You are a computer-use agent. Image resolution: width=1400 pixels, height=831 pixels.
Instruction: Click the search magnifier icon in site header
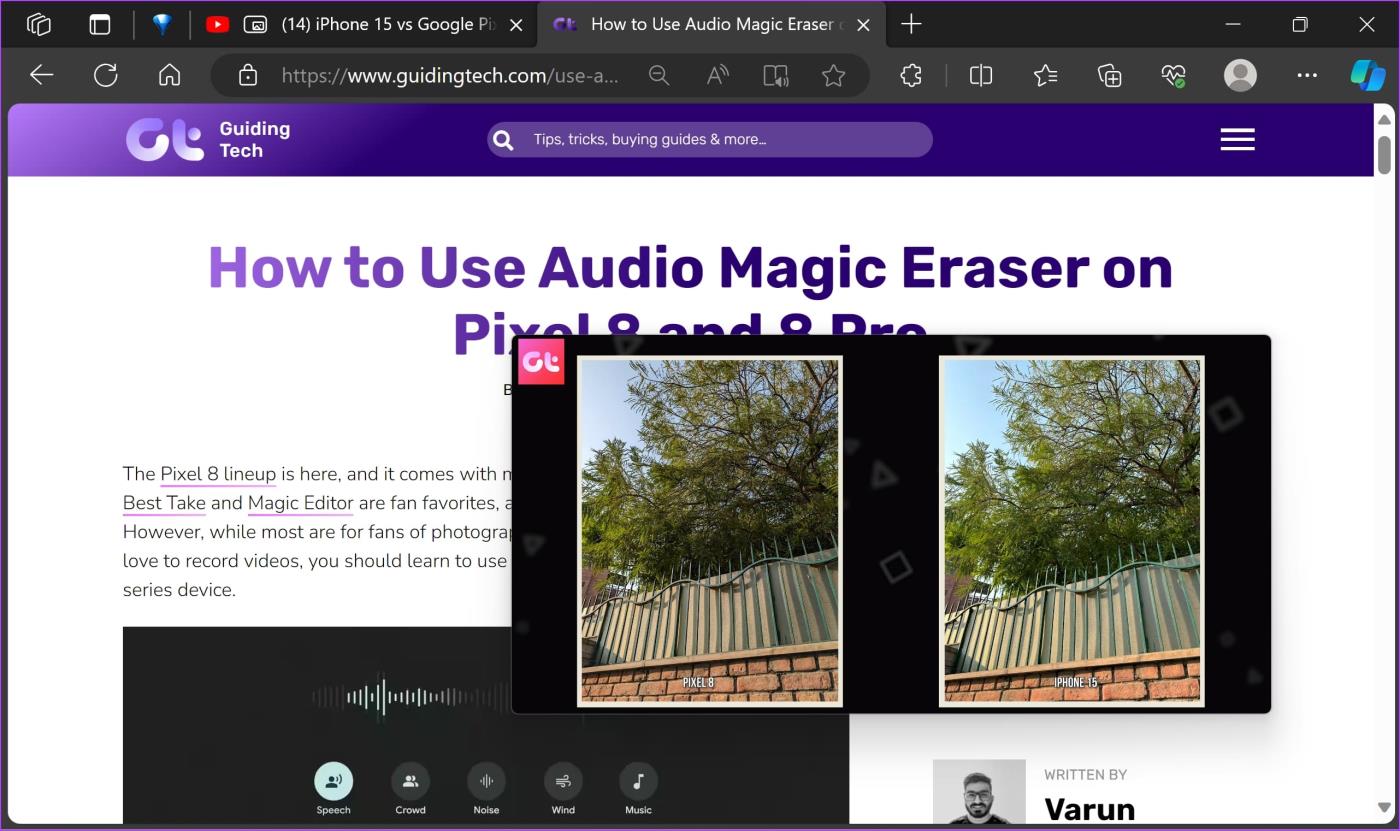point(503,140)
